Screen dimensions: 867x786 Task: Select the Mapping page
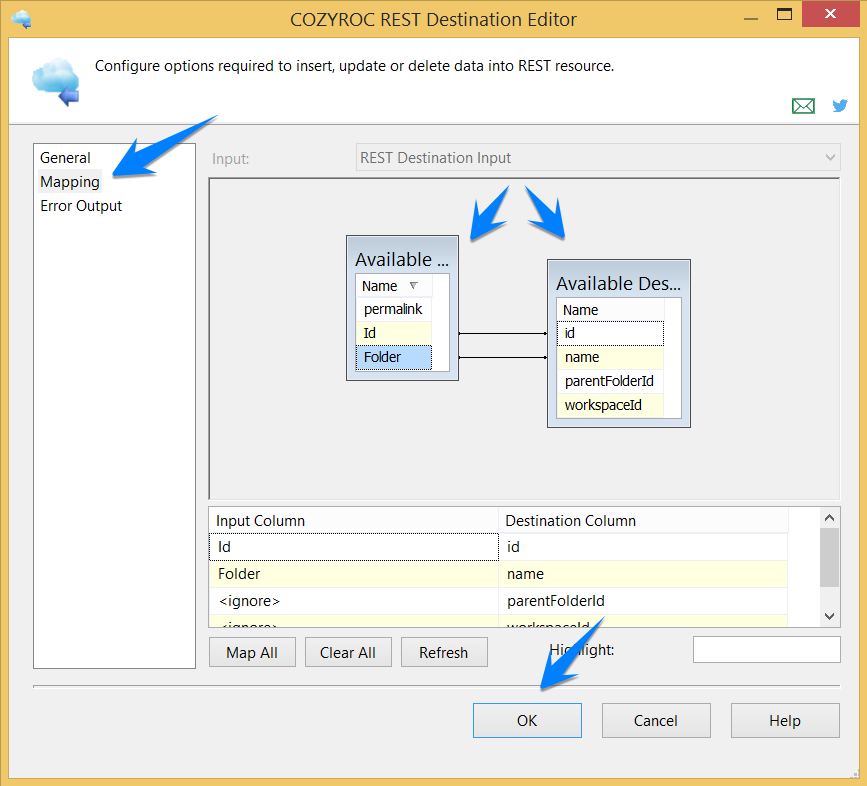pos(70,182)
